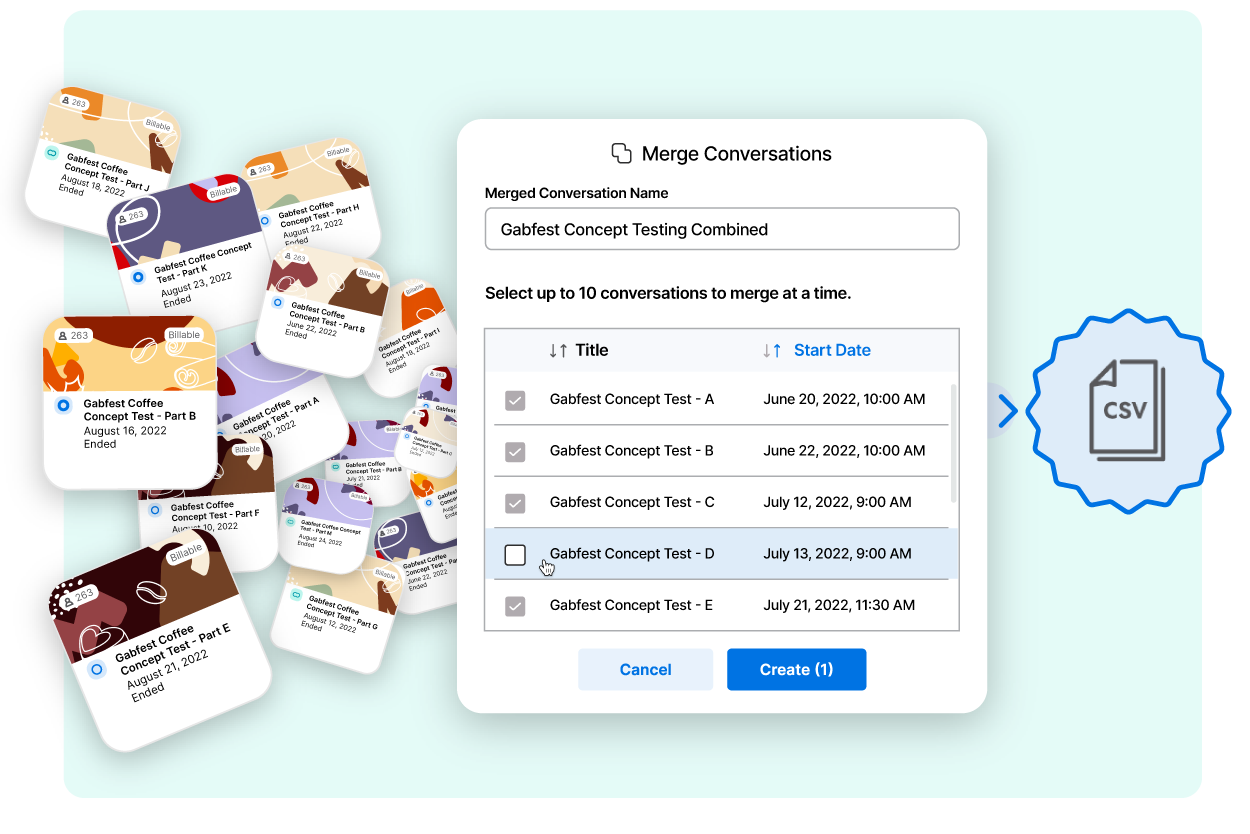
Task: Click the July 21, 2022, 11:30 AM date
Action: [839, 605]
